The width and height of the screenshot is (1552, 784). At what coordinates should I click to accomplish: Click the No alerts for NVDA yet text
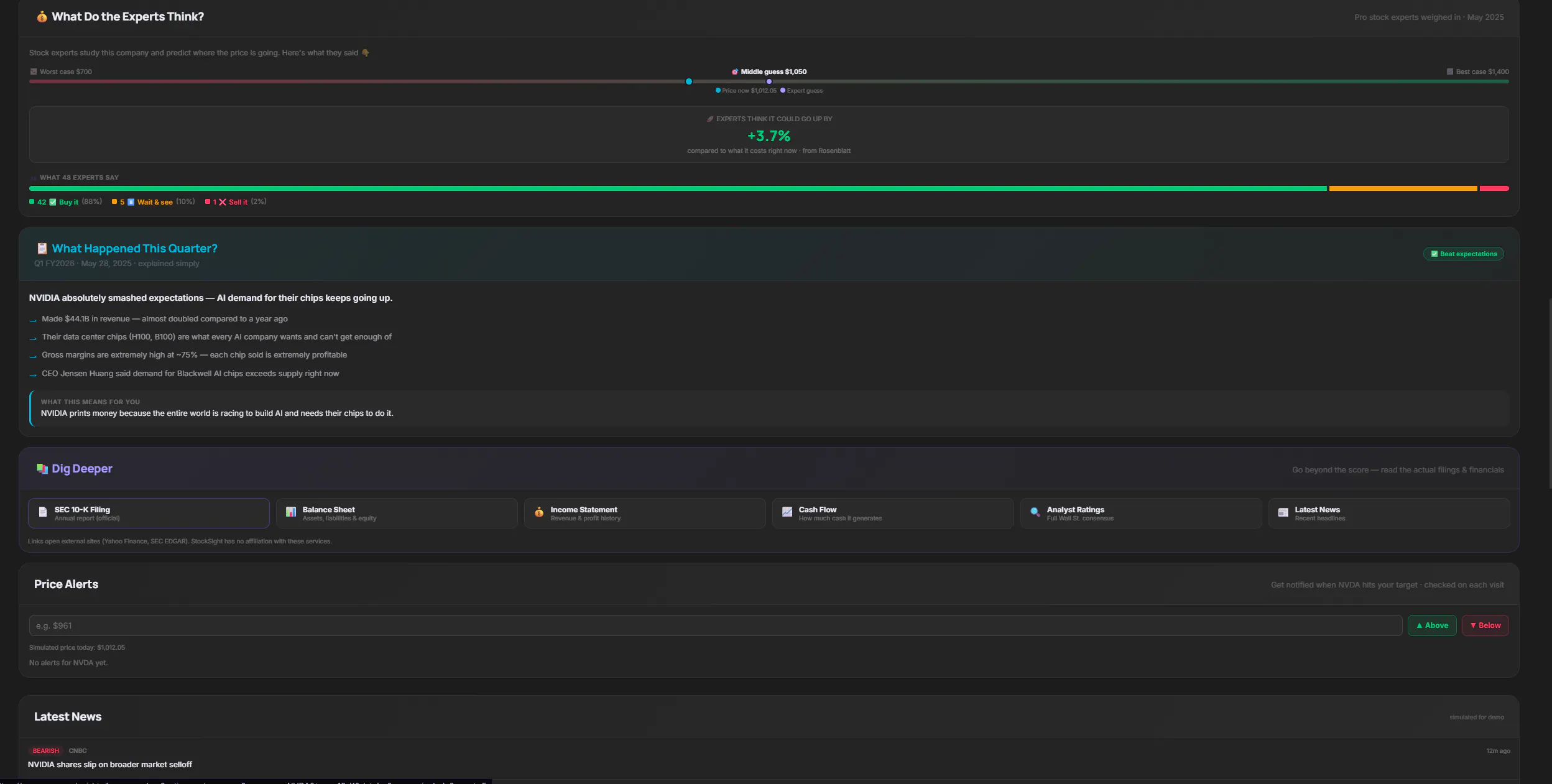68,663
